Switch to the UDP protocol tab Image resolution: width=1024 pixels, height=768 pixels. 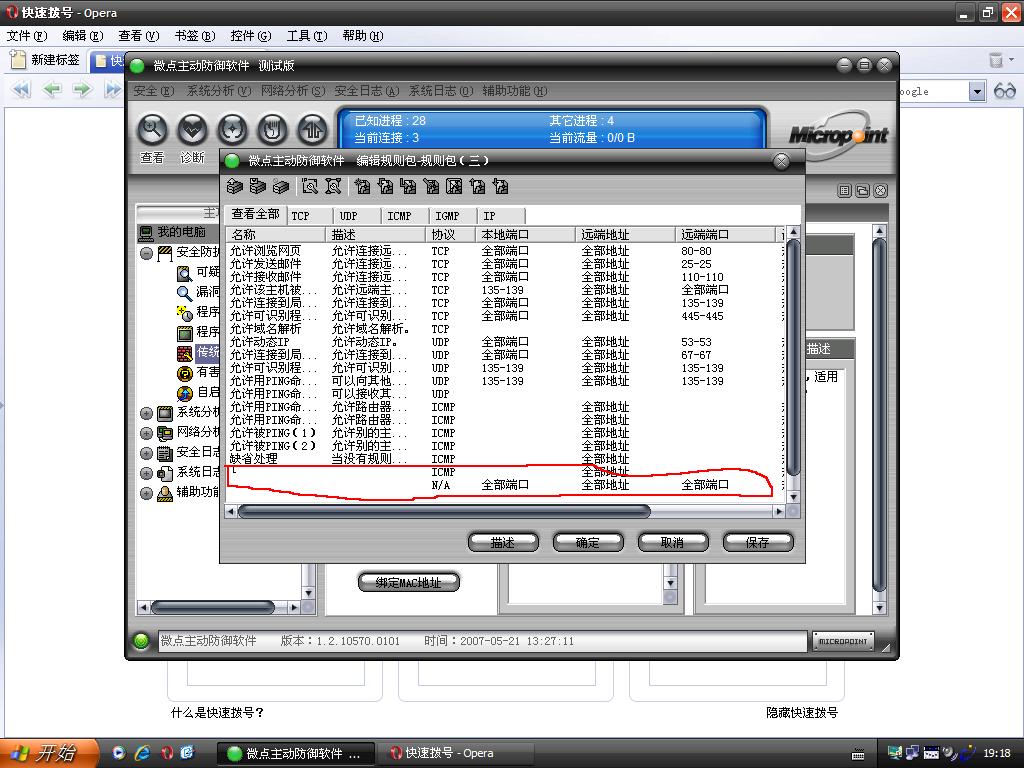pyautogui.click(x=357, y=216)
